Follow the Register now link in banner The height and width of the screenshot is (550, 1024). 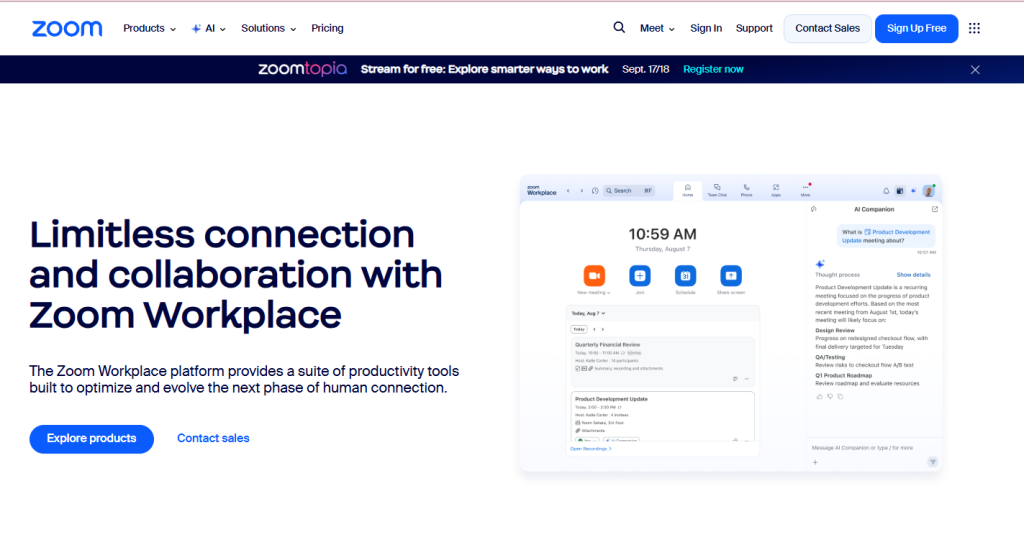(x=713, y=69)
